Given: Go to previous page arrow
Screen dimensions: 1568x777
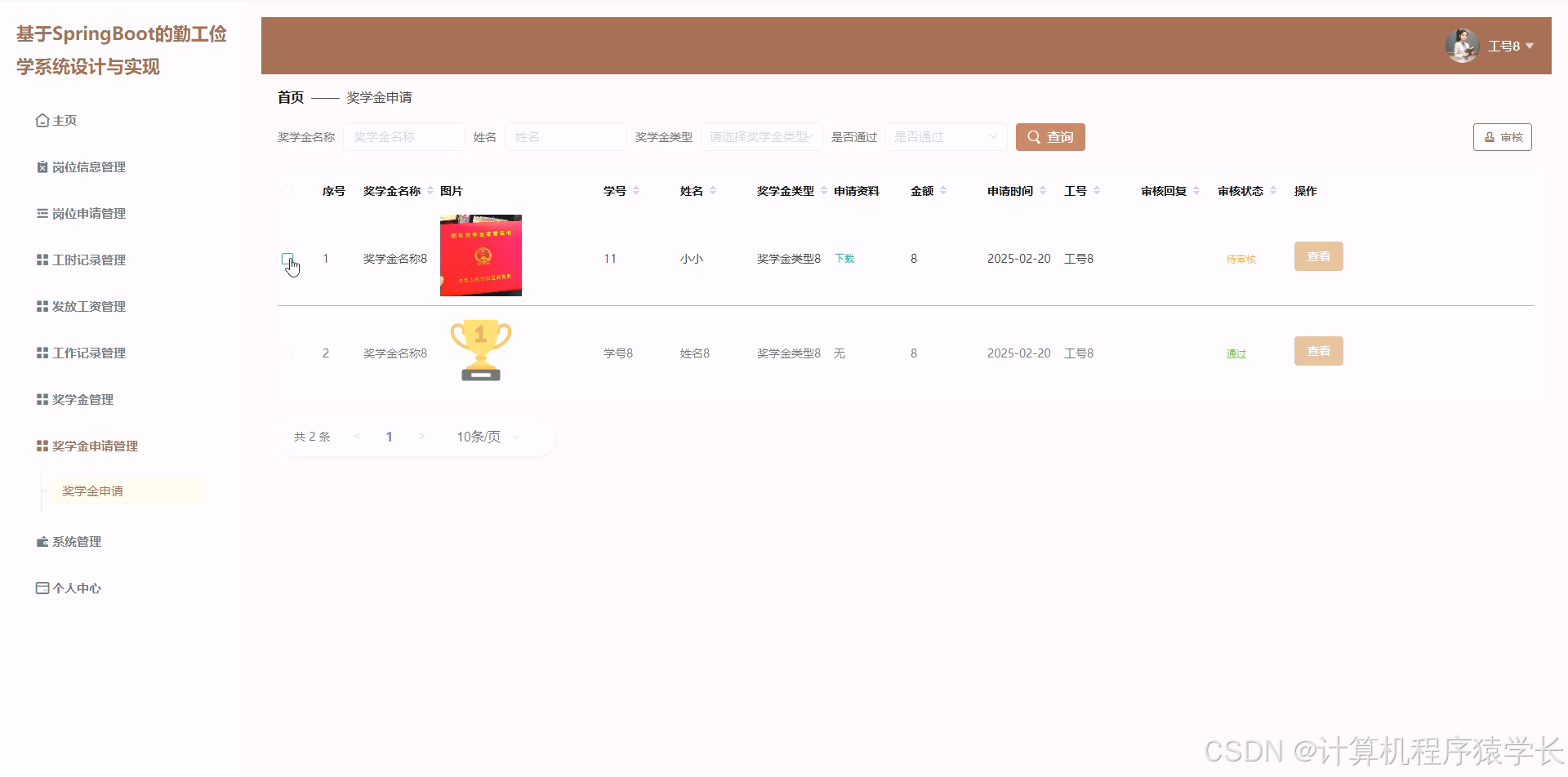Looking at the screenshot, I should 357,437.
